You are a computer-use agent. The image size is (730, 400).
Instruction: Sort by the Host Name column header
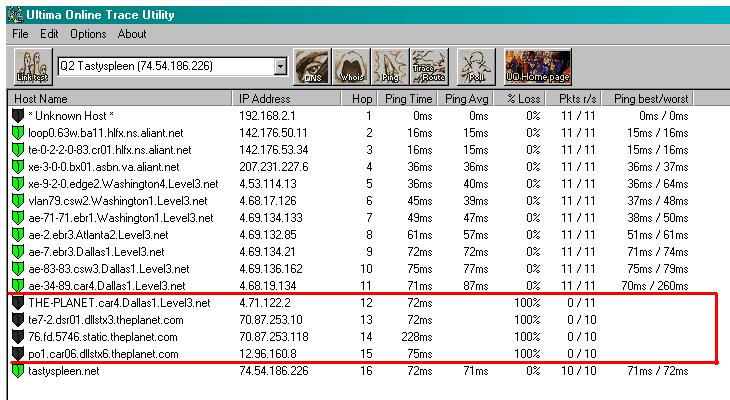120,99
